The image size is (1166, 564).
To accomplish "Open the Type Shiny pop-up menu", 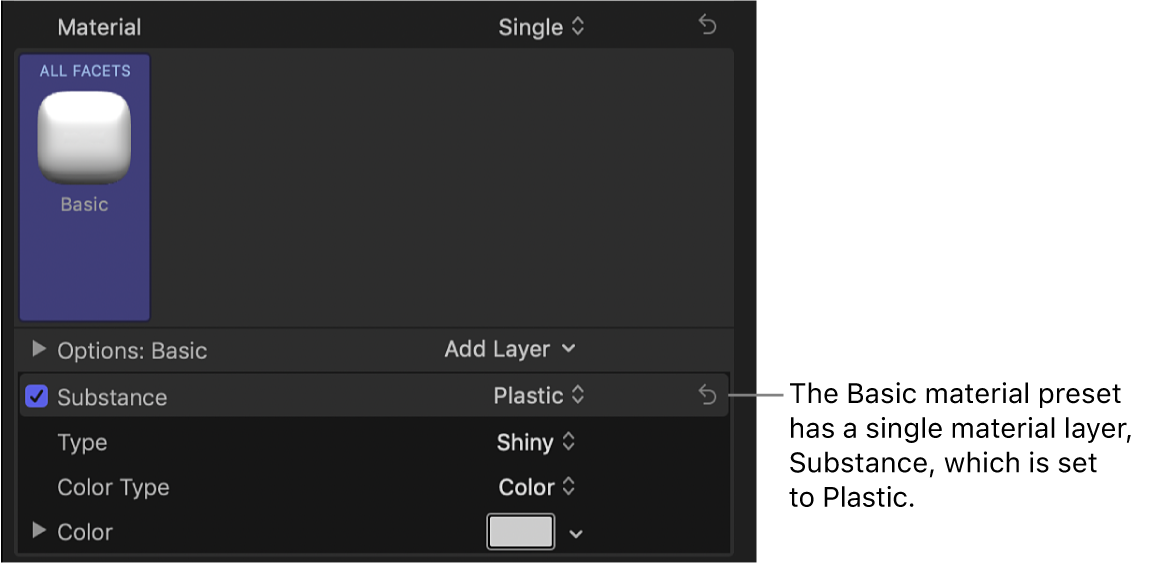I will [536, 442].
